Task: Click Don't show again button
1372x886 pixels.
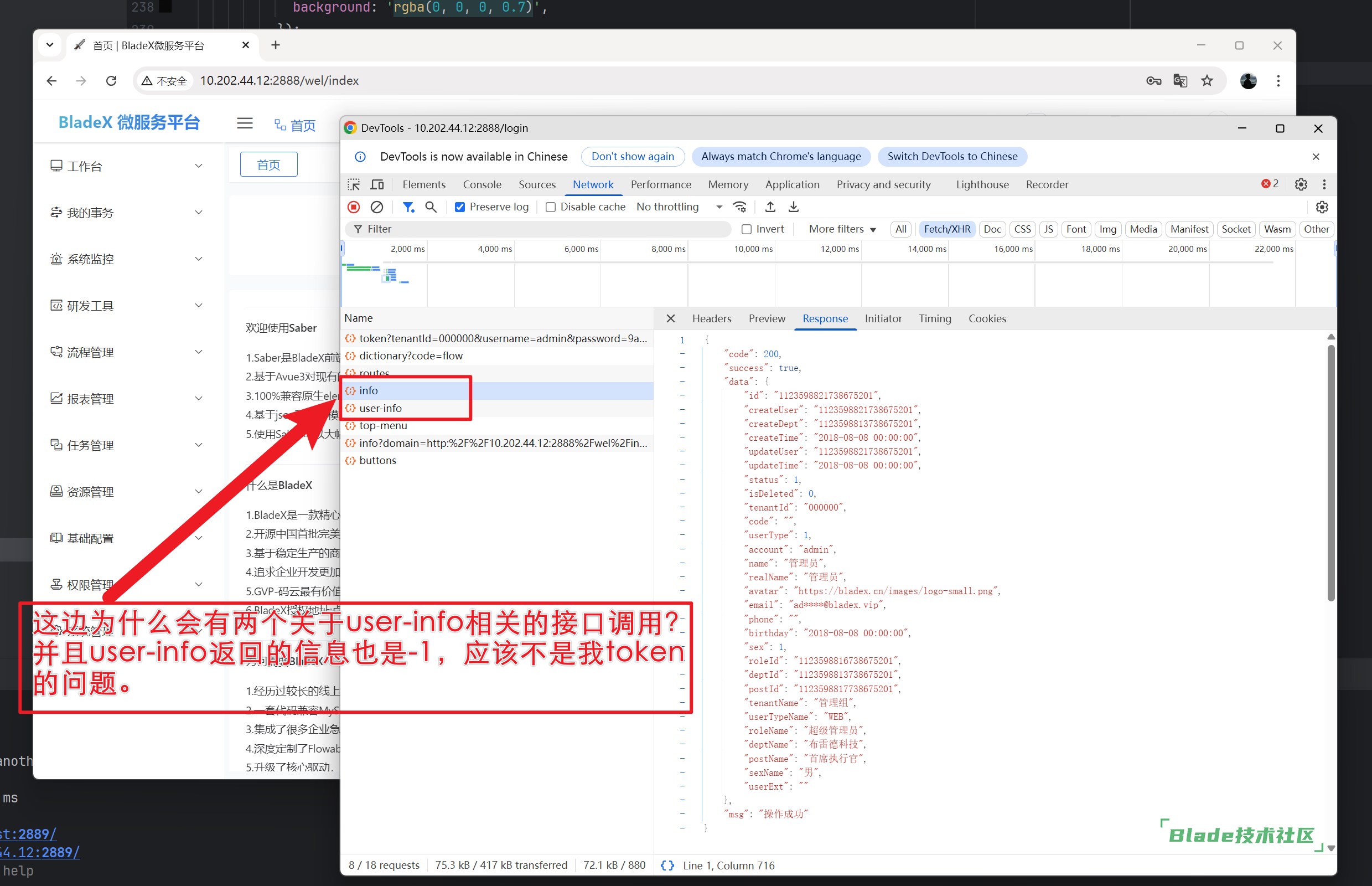Action: point(633,157)
